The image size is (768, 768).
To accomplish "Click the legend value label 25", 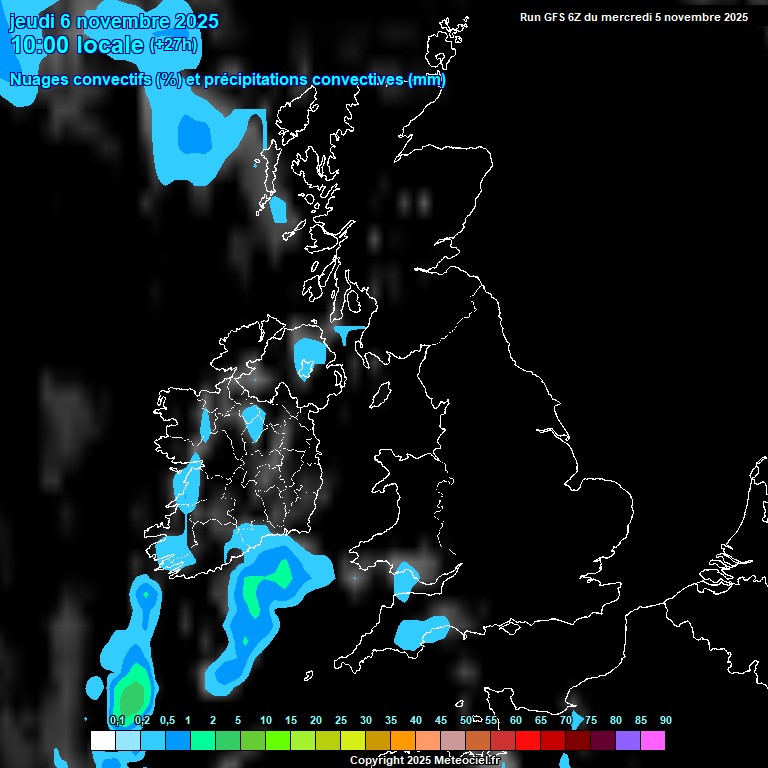I will click(341, 720).
